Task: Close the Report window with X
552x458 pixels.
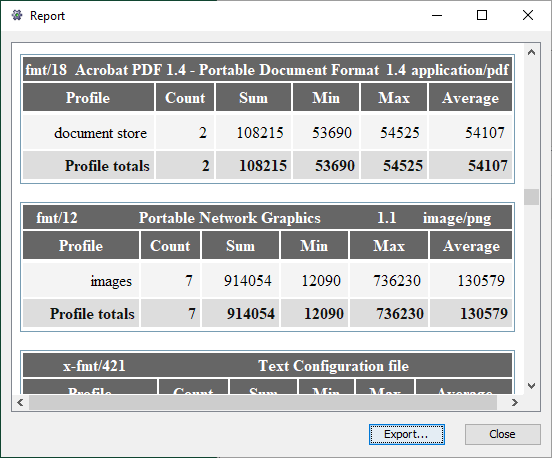Action: click(528, 15)
